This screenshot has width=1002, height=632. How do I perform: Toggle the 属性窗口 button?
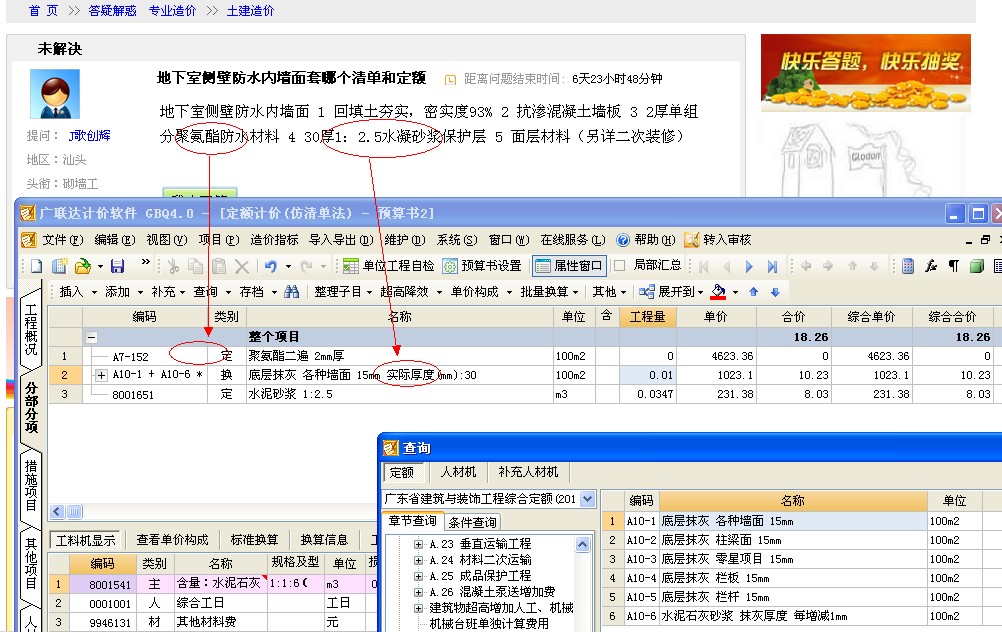coord(569,266)
